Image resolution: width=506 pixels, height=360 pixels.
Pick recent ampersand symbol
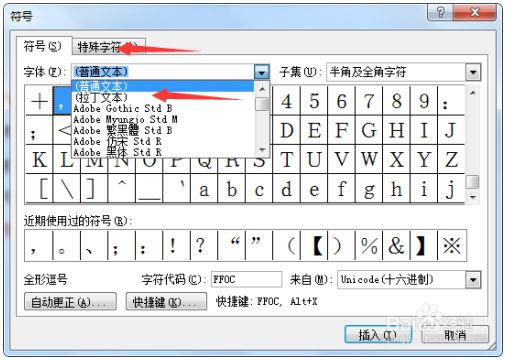[396, 246]
